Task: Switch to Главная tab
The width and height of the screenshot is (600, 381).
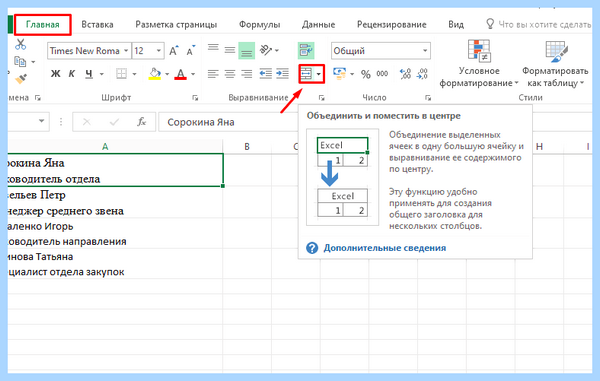Action: pos(43,25)
